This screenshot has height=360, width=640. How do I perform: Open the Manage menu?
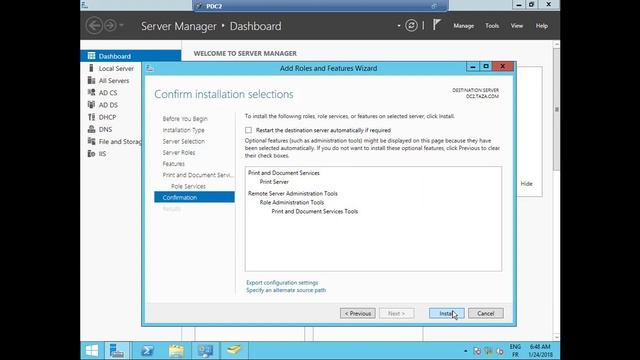pos(464,26)
